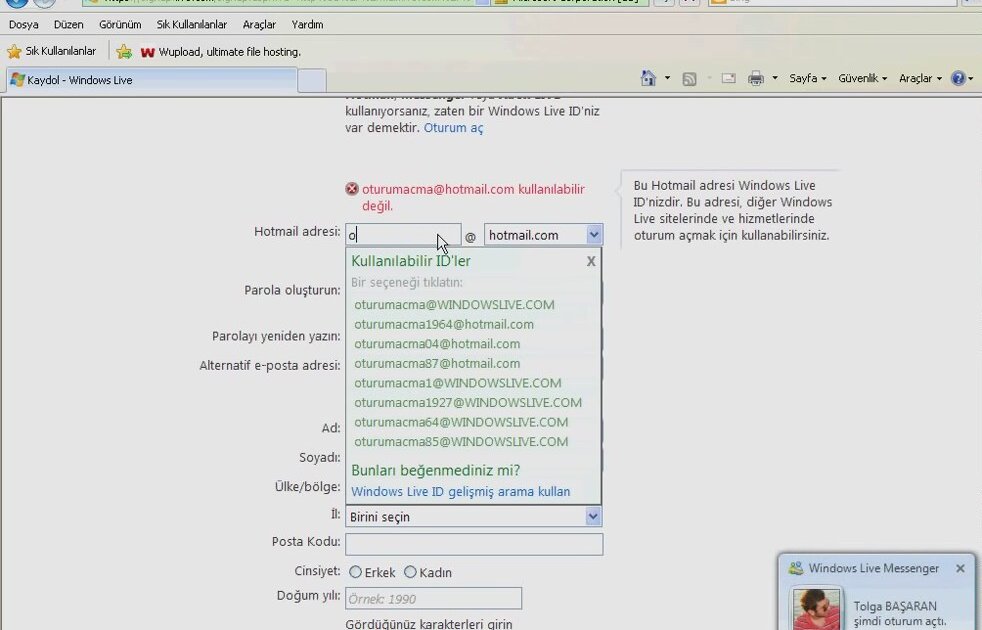This screenshot has width=982, height=630.
Task: Click into the Hotmail adresi text field
Action: [403, 235]
